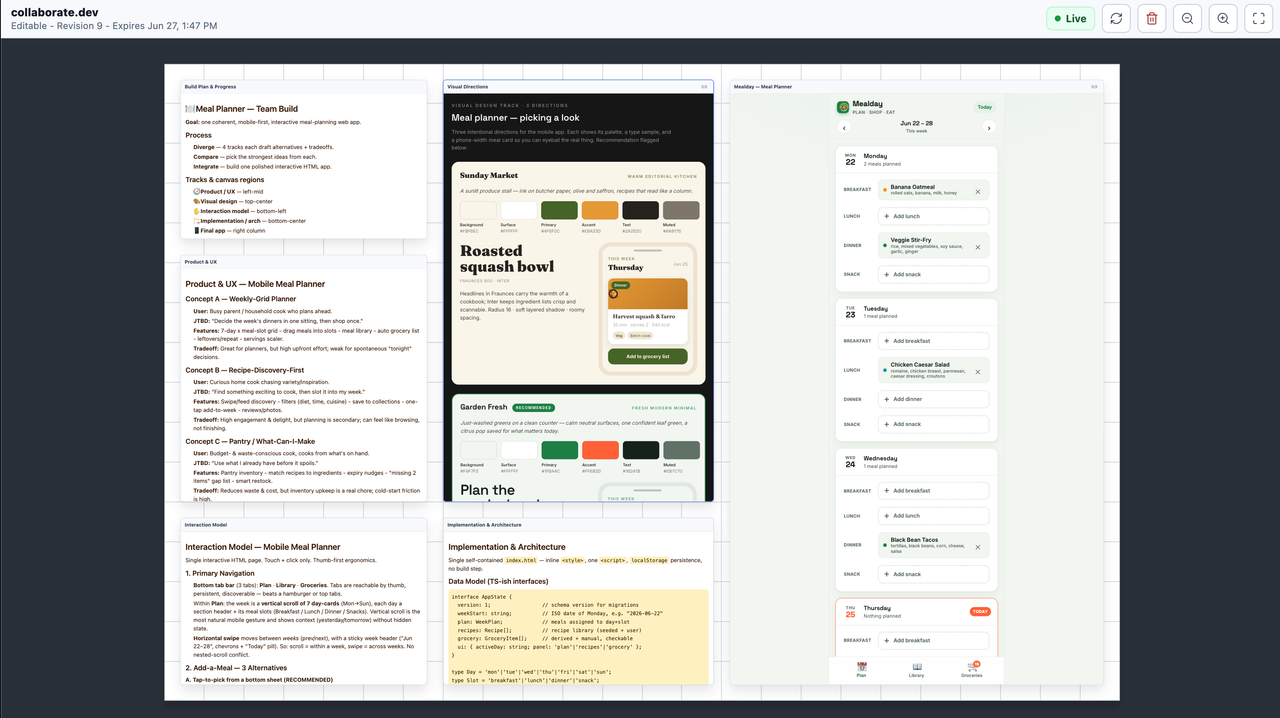Click the Banana Oatmeal meal card
Viewport: 1280px width, 718px height.
click(x=934, y=189)
